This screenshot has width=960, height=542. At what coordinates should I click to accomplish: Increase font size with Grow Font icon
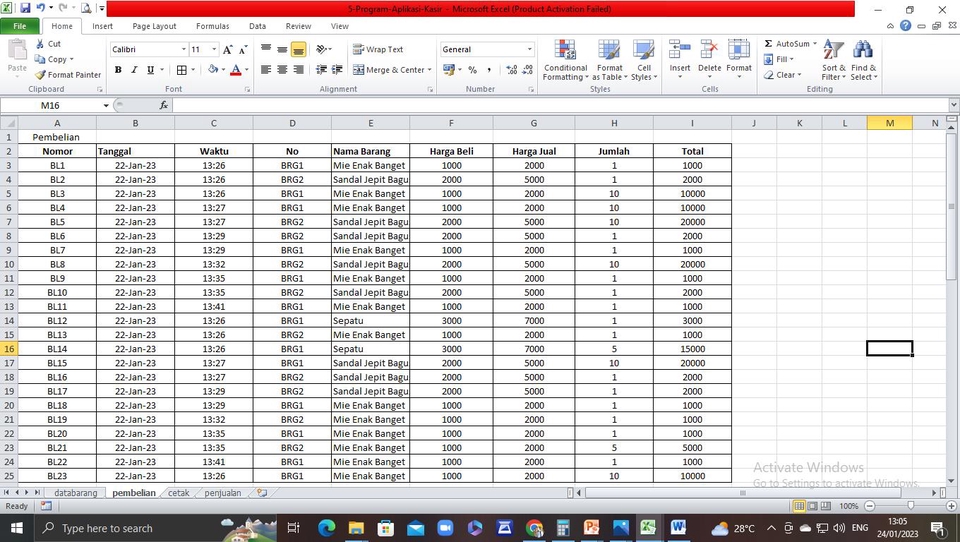228,50
